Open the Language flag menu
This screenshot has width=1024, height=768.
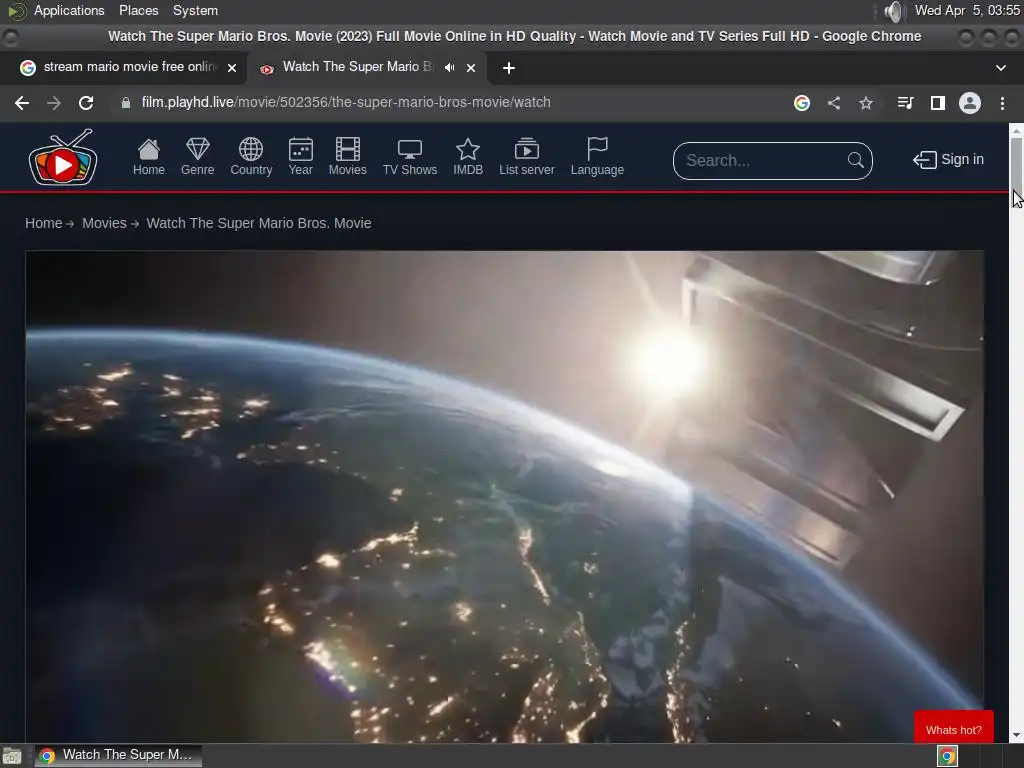tap(597, 157)
